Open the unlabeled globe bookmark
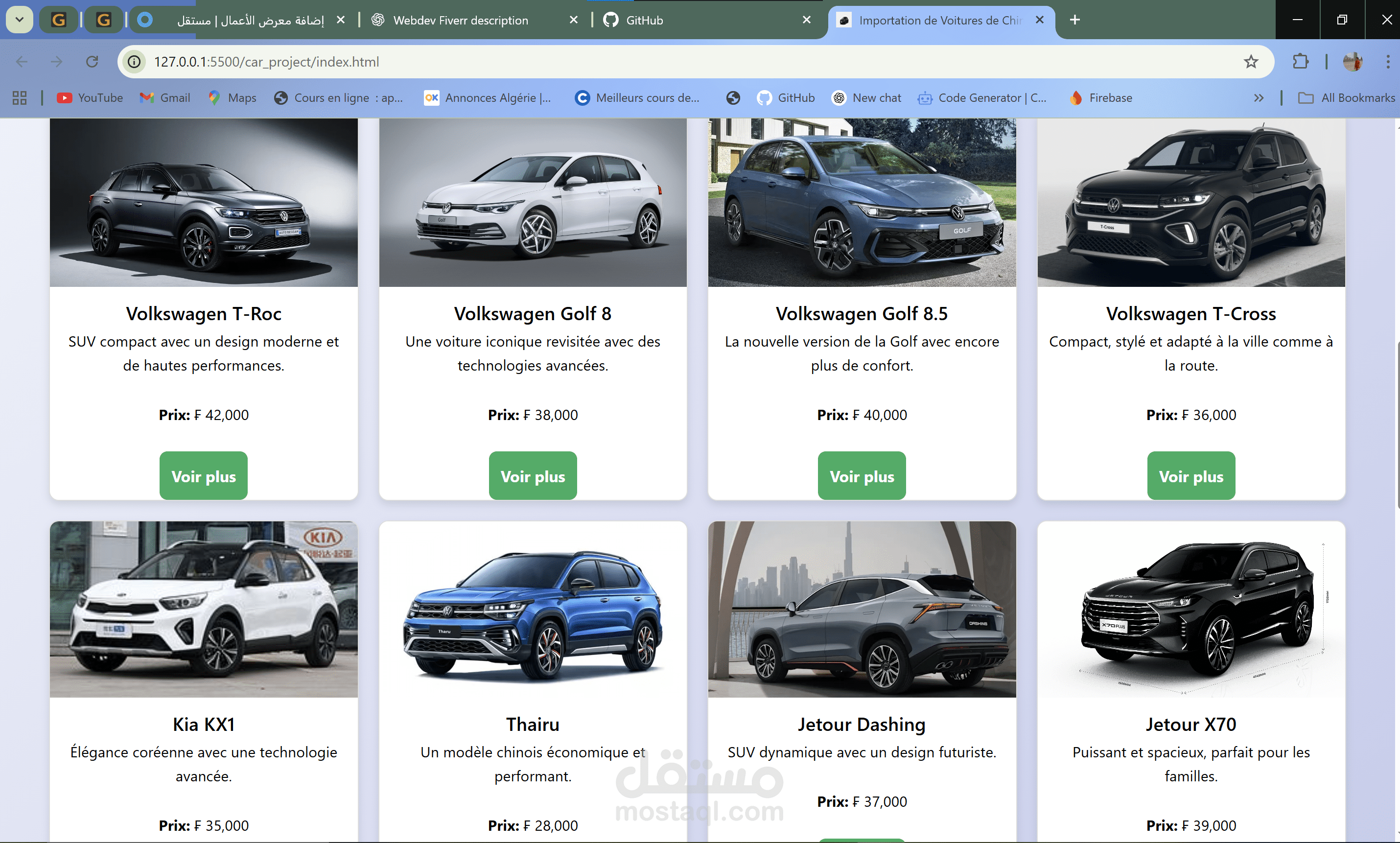 coord(733,98)
